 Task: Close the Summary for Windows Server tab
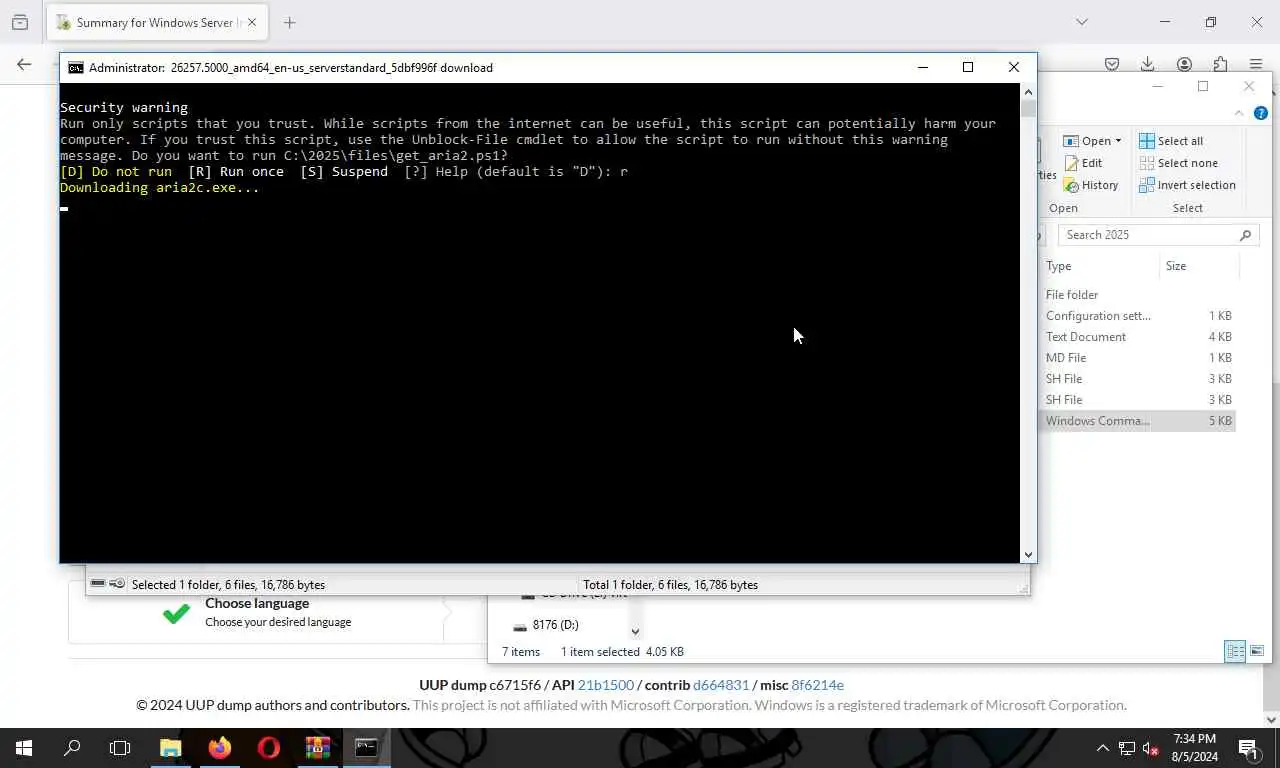pyautogui.click(x=252, y=22)
